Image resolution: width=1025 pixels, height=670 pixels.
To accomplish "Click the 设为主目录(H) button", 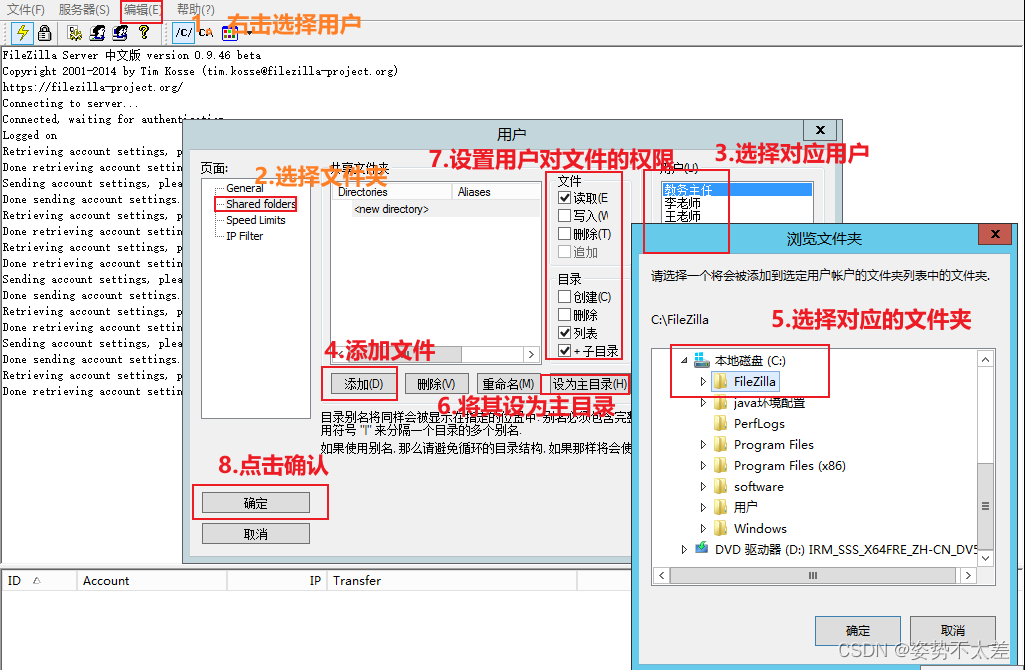I will [x=590, y=384].
